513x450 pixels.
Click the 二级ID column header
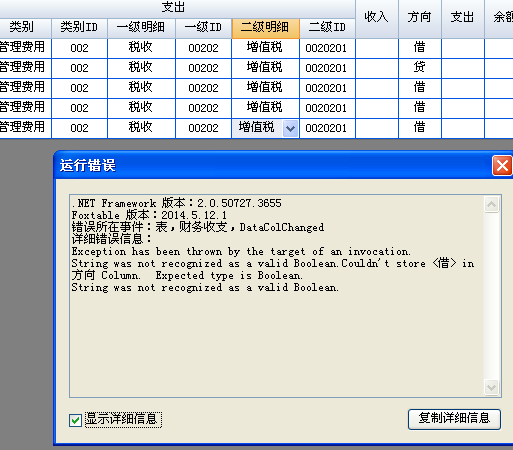point(327,28)
